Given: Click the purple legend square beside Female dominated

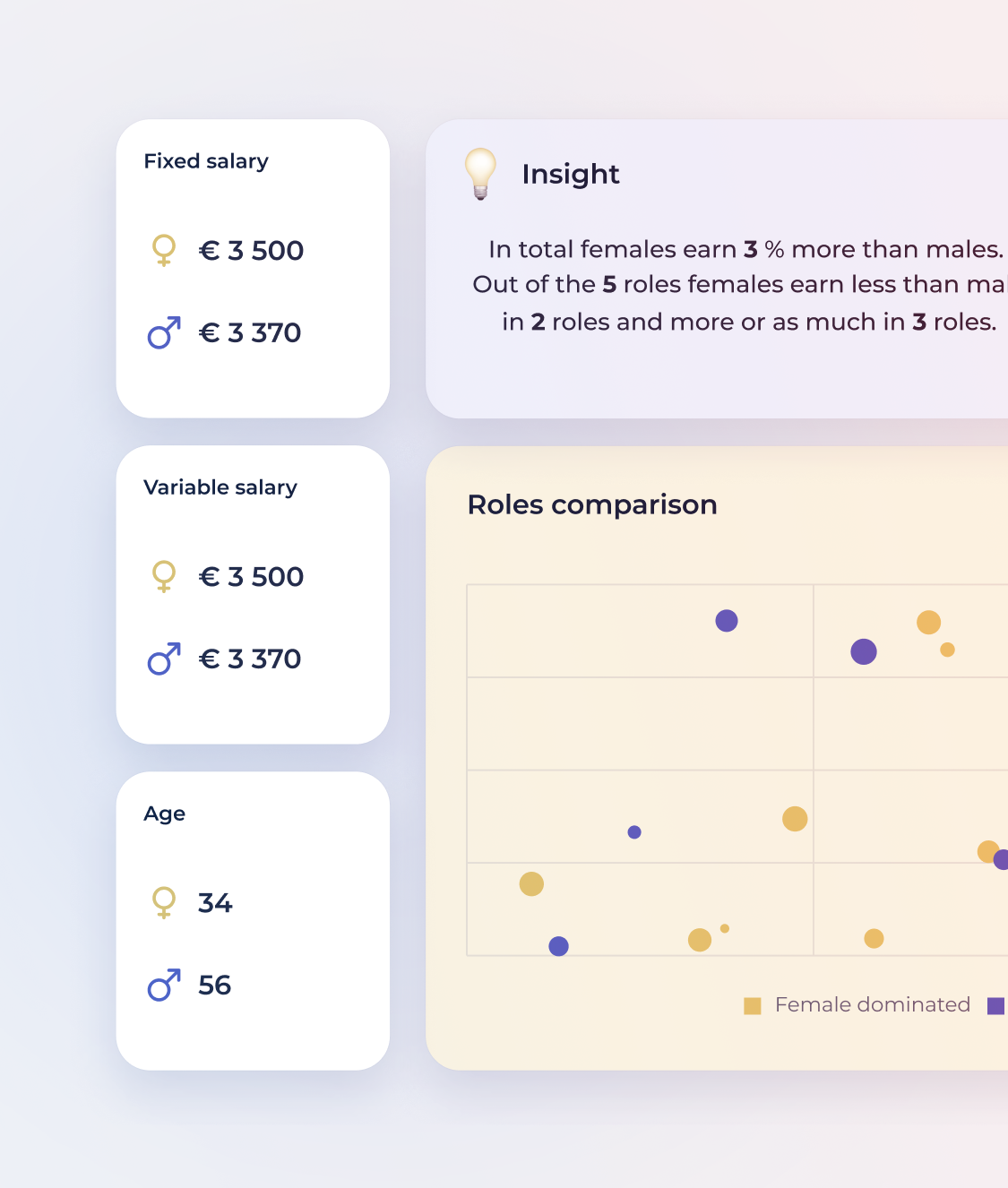Looking at the screenshot, I should click(996, 1006).
